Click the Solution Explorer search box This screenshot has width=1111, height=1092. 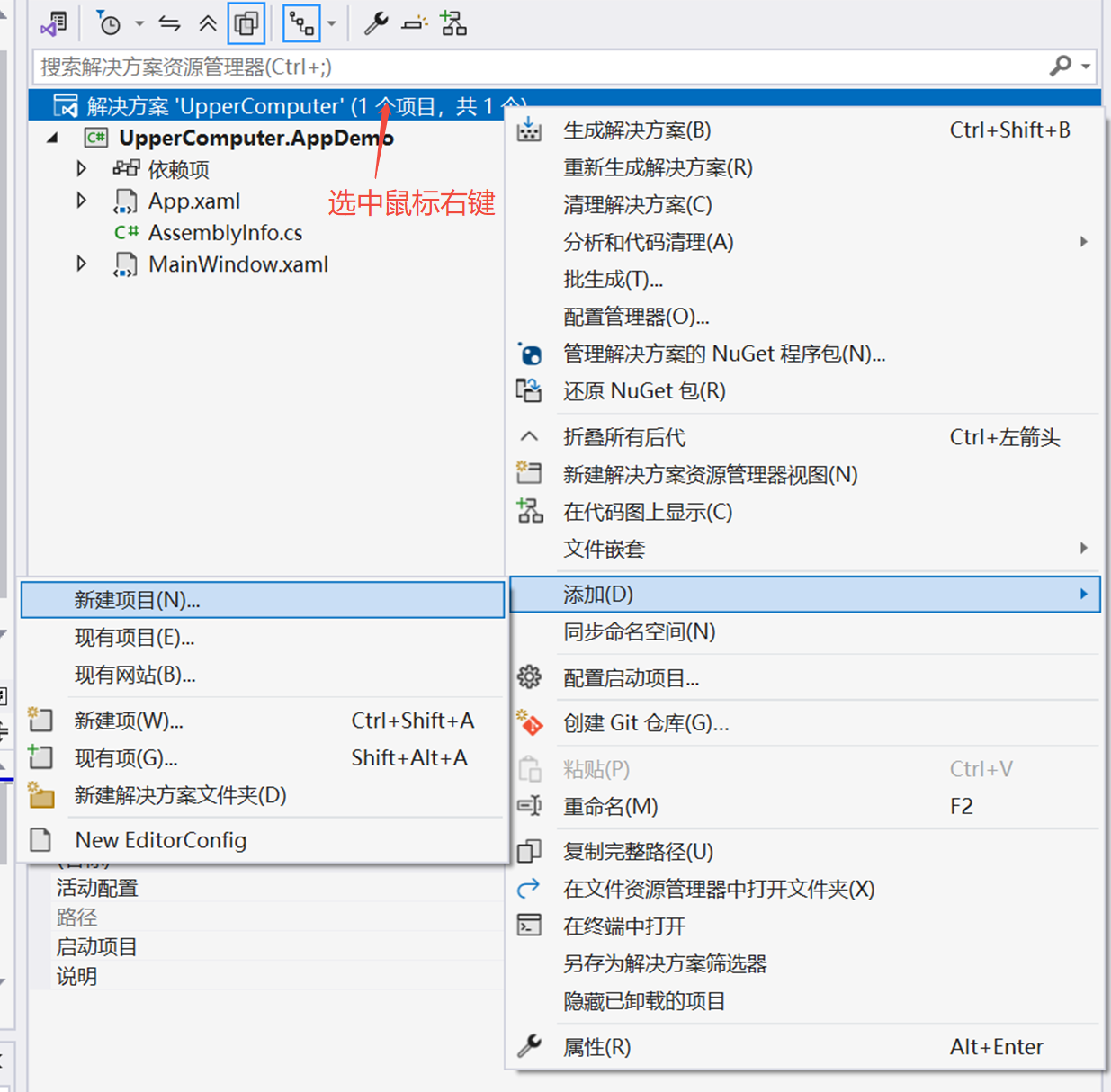[540, 67]
